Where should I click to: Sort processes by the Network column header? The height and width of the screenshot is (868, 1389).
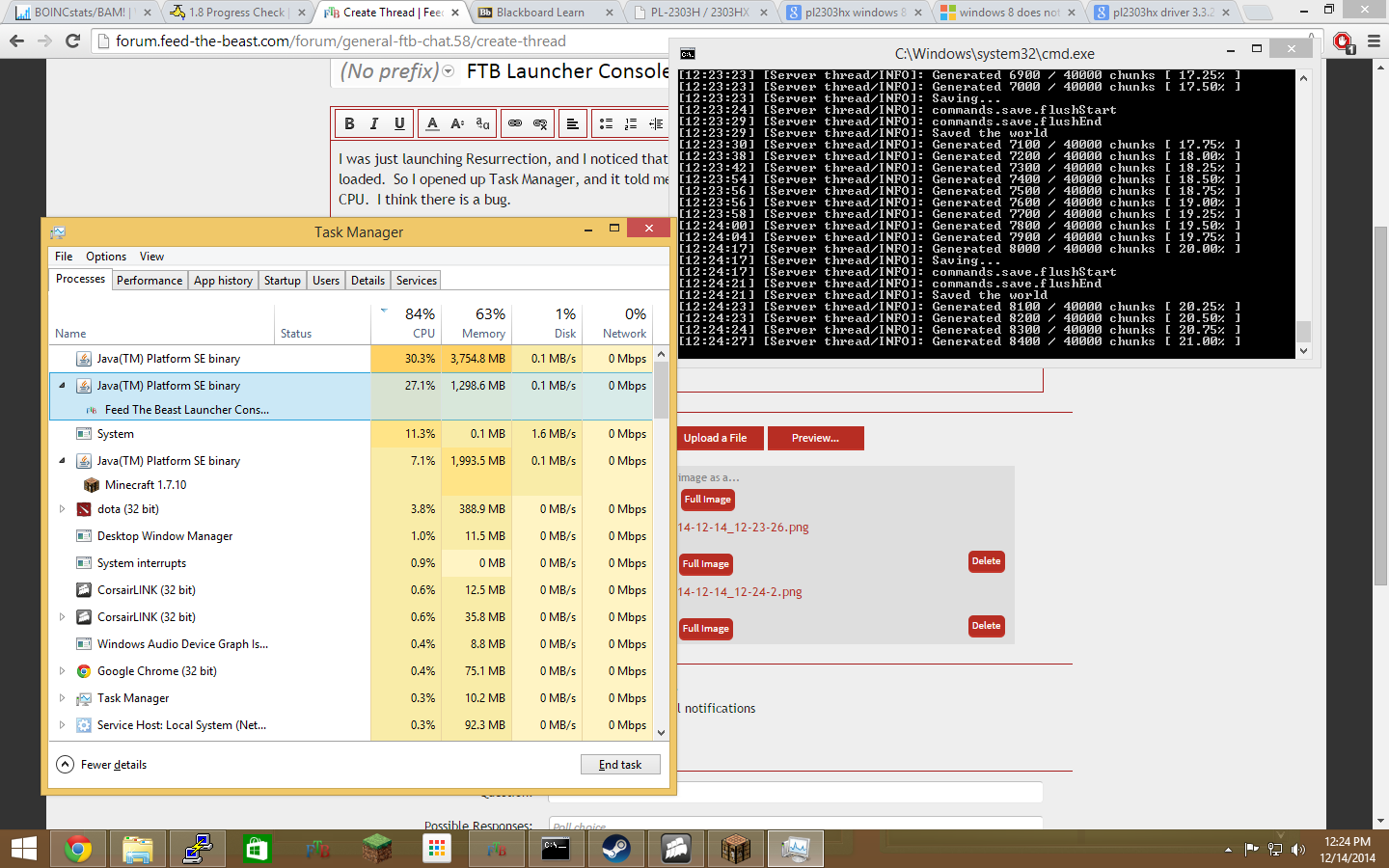tap(617, 323)
